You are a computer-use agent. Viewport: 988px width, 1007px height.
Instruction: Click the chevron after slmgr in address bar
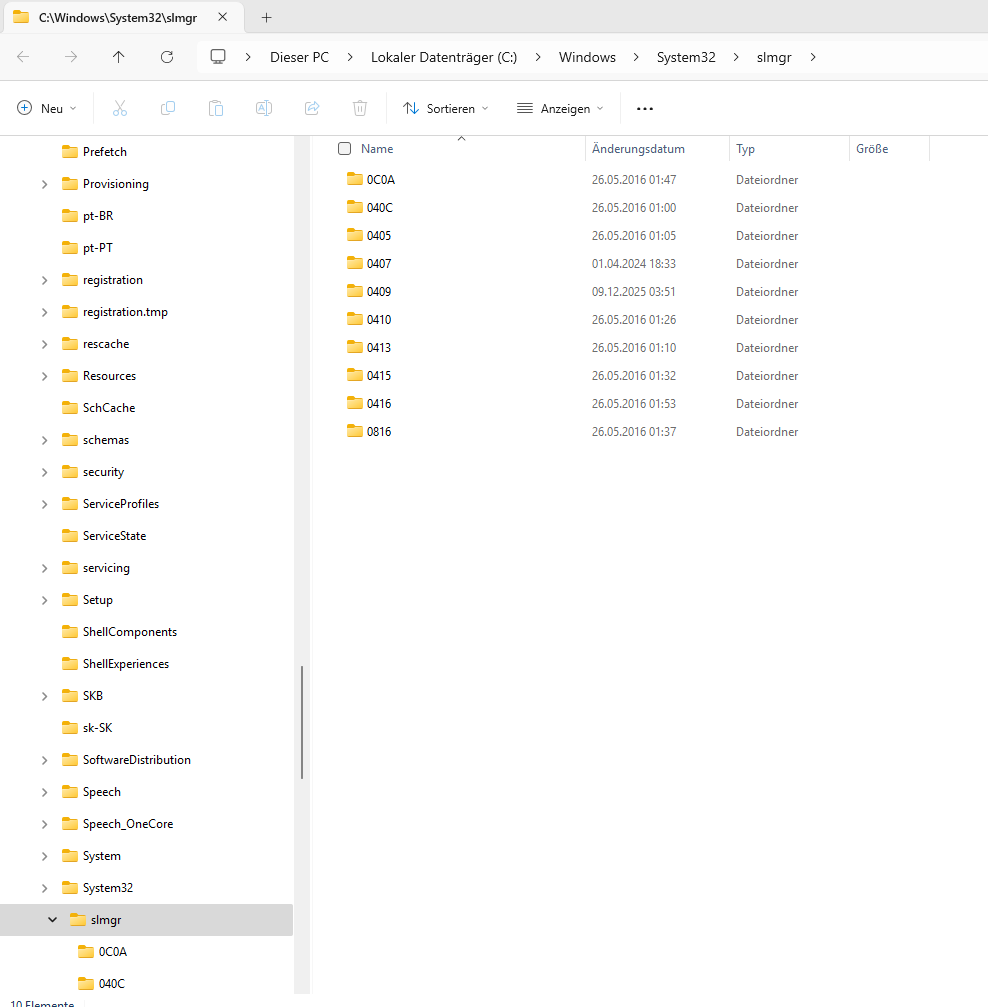pyautogui.click(x=813, y=57)
